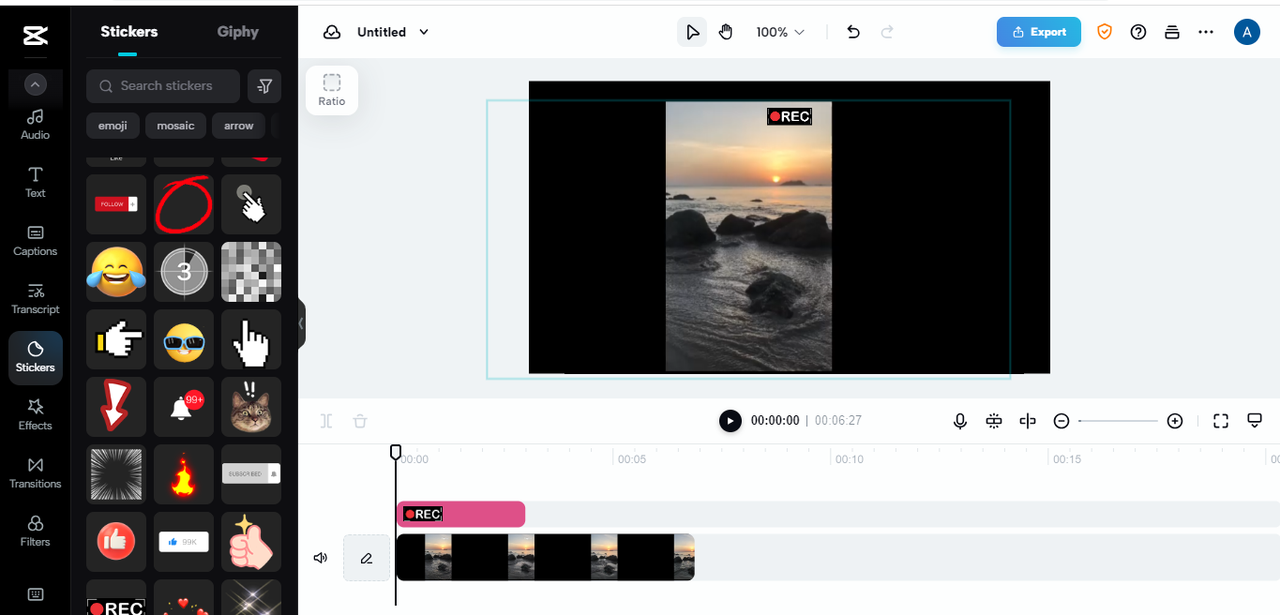This screenshot has width=1280, height=615.
Task: Toggle timeline snapping magnet icon
Action: coord(994,421)
